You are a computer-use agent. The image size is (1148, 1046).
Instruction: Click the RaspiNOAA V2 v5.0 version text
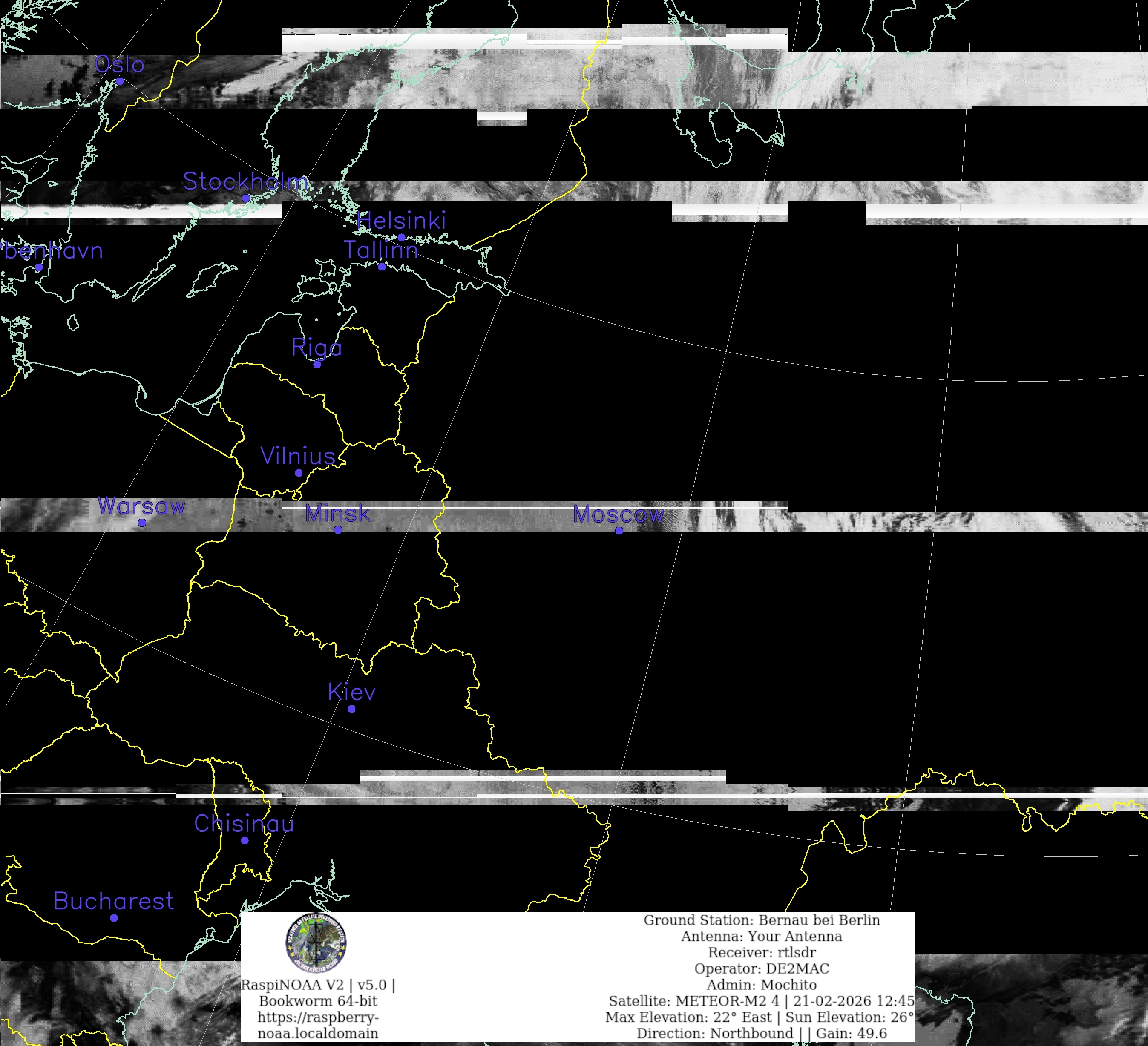click(x=318, y=985)
